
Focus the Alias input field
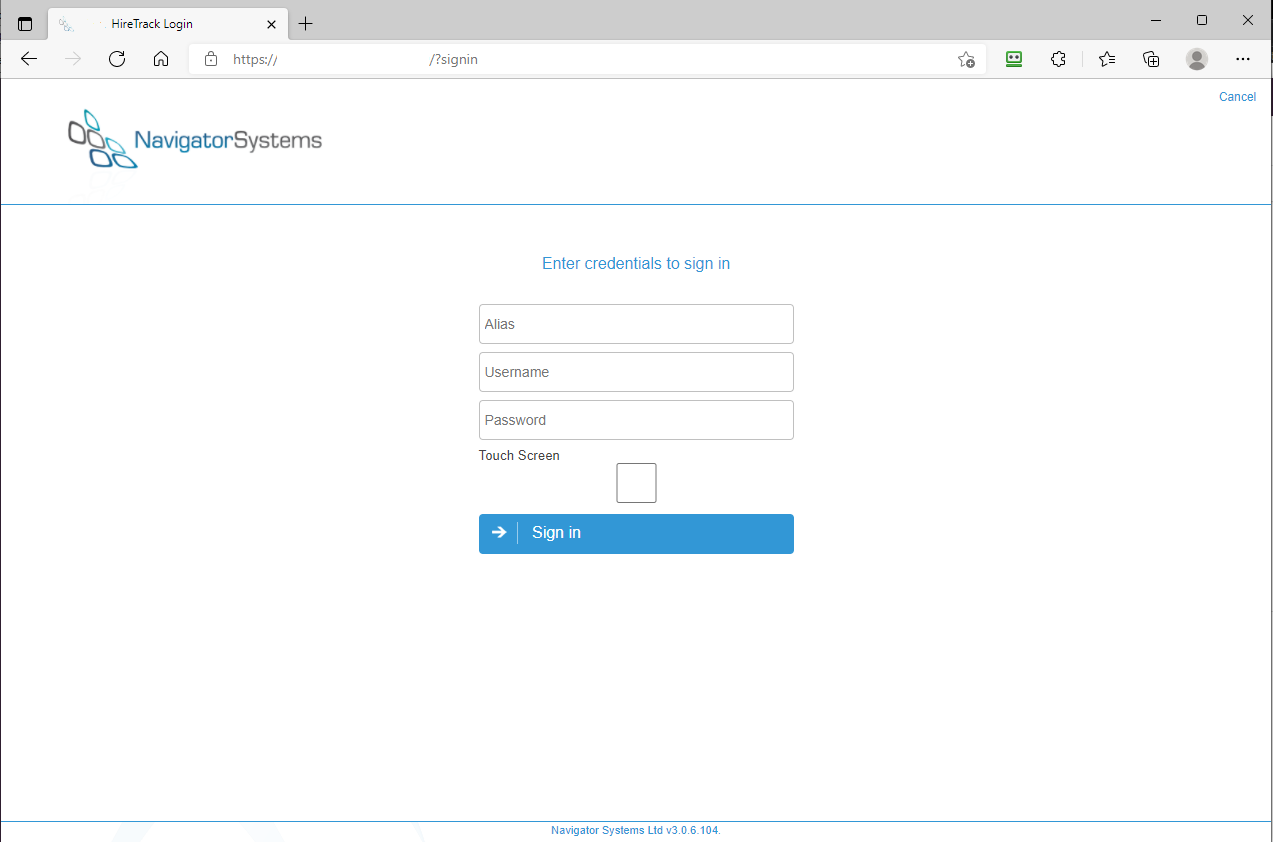point(636,324)
